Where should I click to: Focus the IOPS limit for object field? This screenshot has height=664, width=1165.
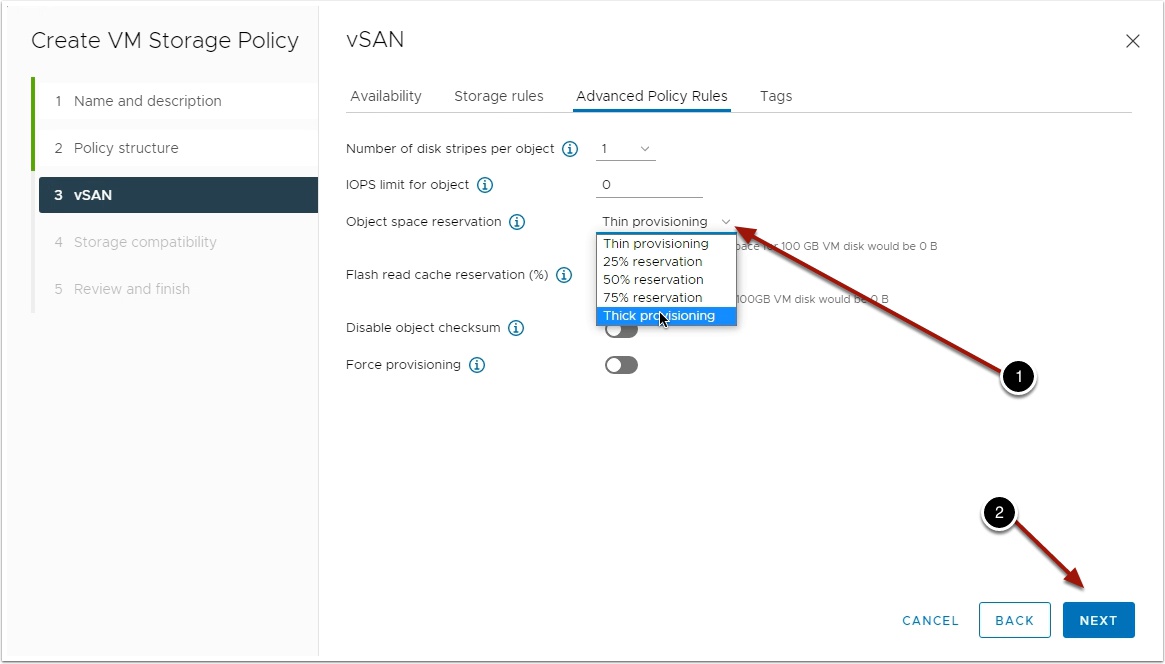(649, 185)
